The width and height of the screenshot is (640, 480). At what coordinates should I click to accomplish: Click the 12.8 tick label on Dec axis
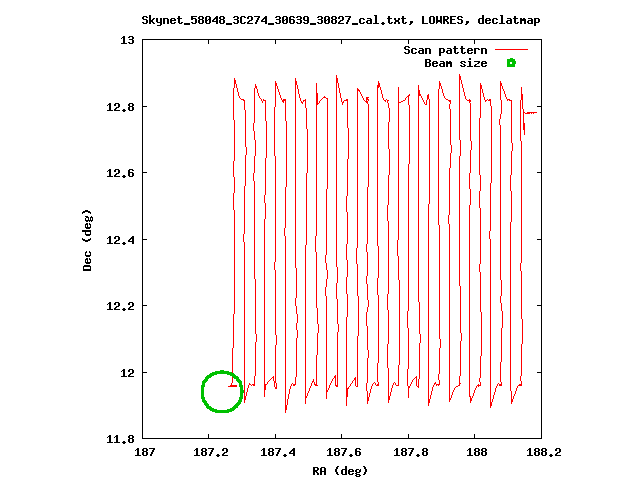pos(120,107)
